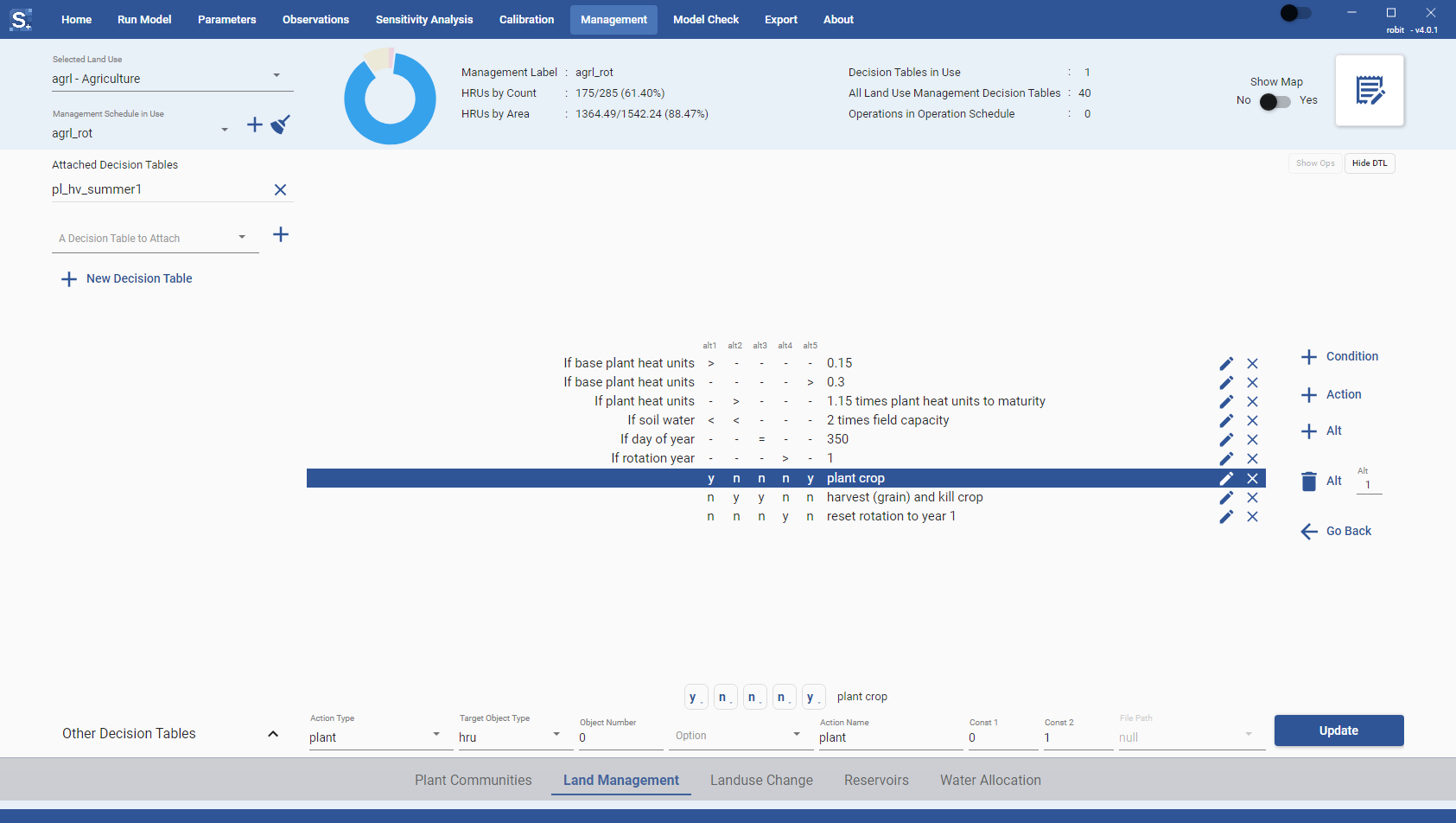The width and height of the screenshot is (1456, 823).
Task: Toggle the alt2 'n' value for plant crop
Action: coord(736,478)
